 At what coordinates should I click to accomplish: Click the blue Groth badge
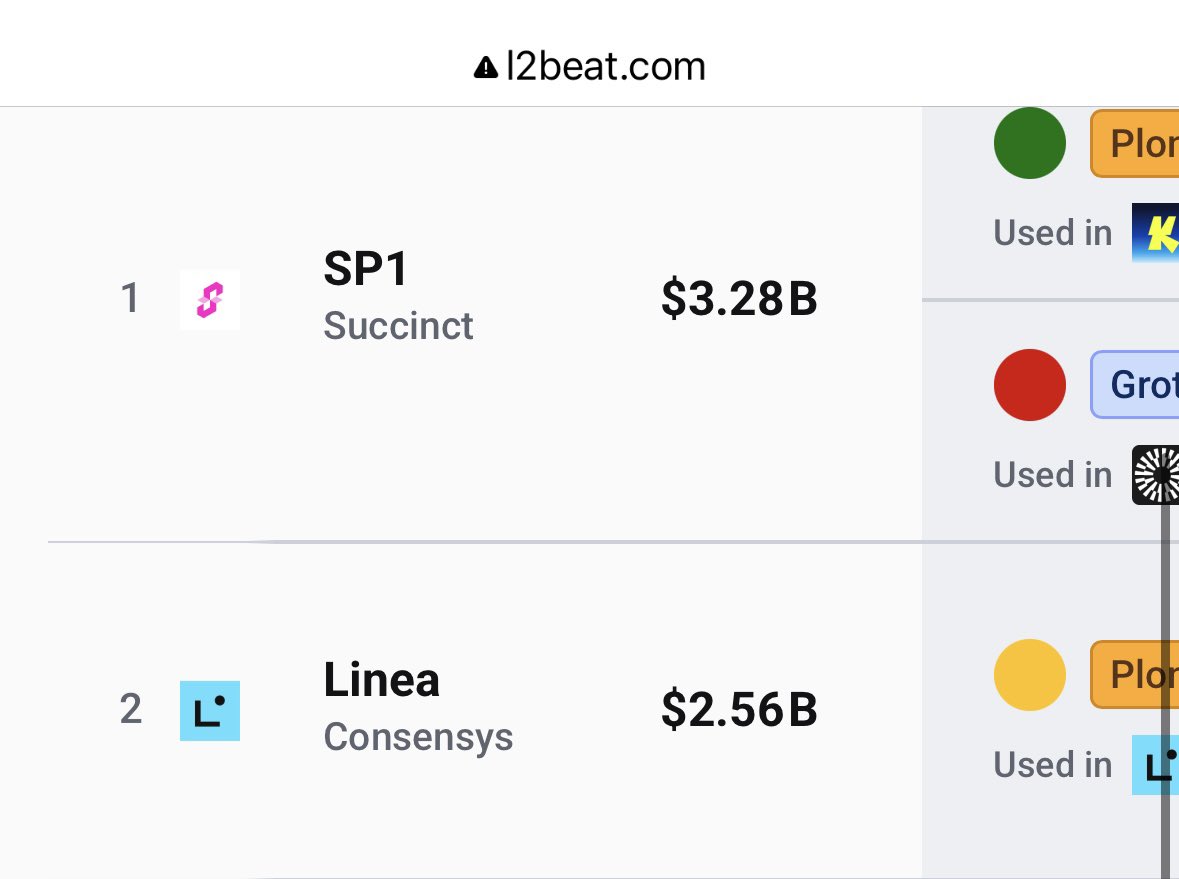(1135, 384)
